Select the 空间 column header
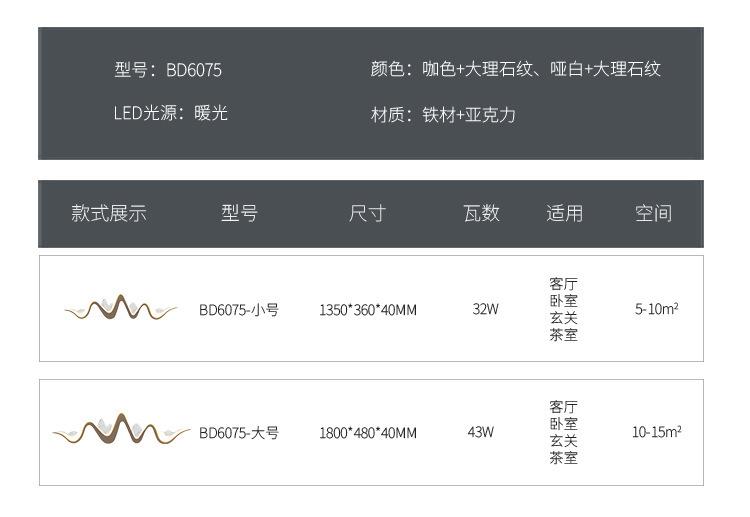The width and height of the screenshot is (750, 517). click(654, 213)
